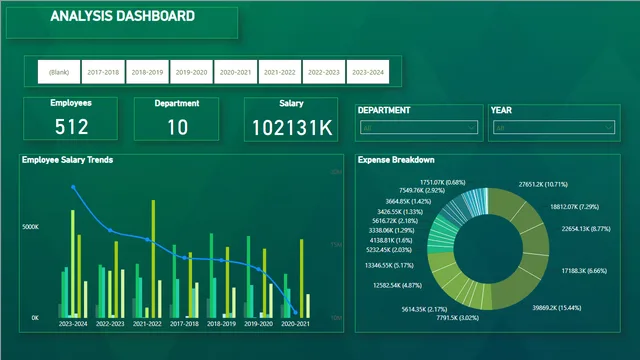This screenshot has height=360, width=640.
Task: Click the 22654.13K (8.77%) donut label
Action: [x=586, y=229]
